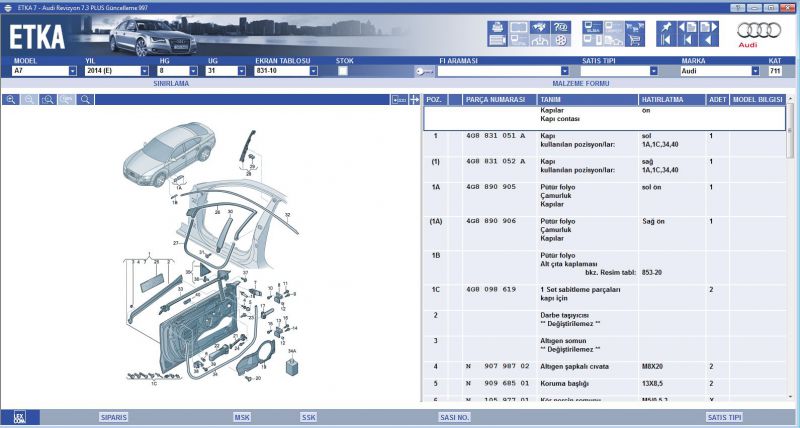Switch to the SINIRLAMA tab

pos(171,83)
